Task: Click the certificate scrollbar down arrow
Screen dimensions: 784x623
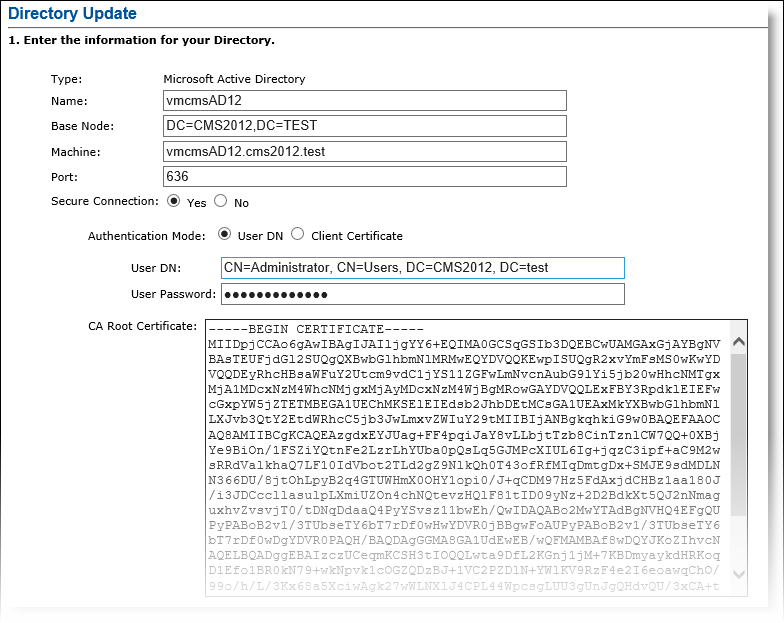Action: (x=738, y=575)
